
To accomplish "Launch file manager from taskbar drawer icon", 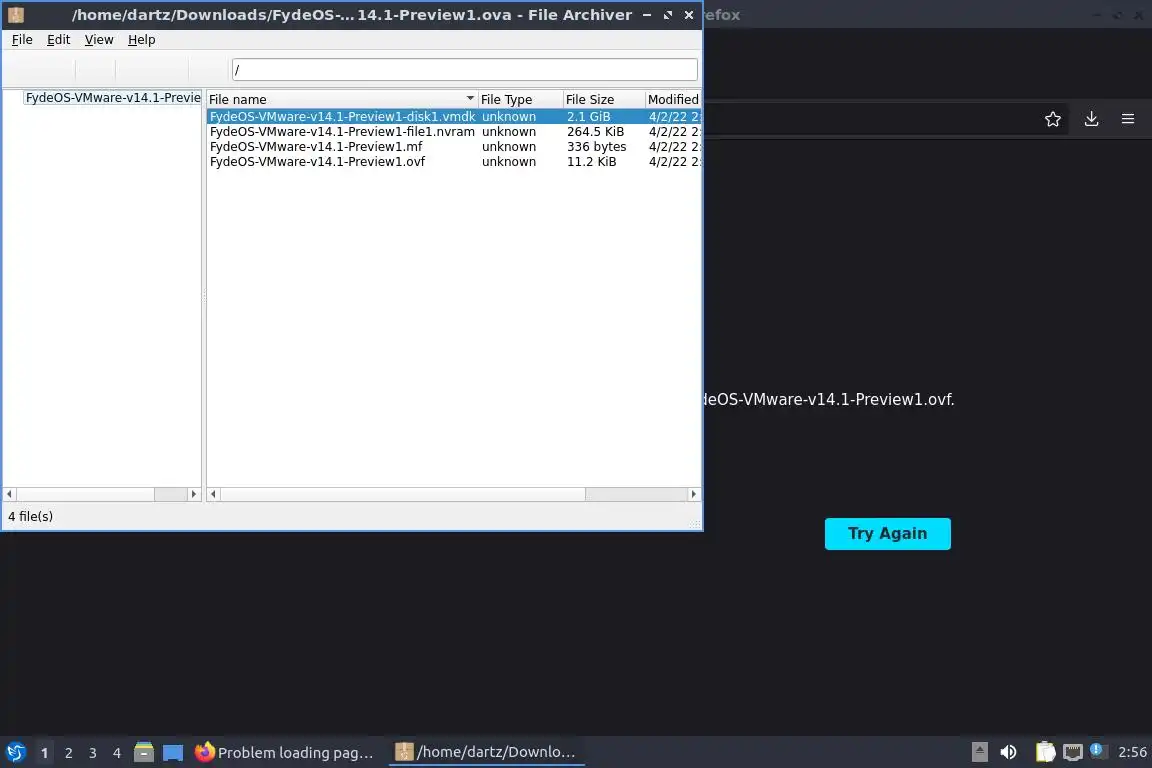I will (144, 752).
